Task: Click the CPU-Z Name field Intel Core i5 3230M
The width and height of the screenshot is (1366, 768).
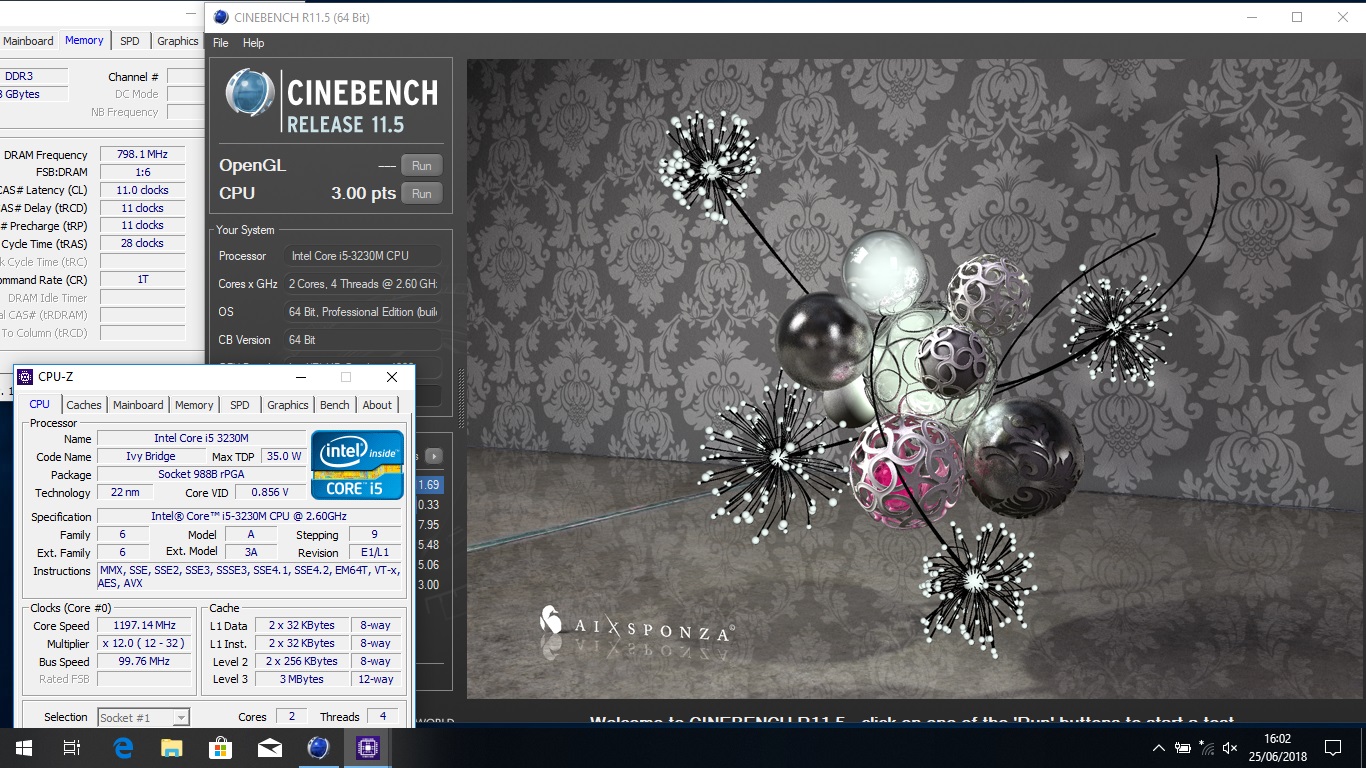Action: click(x=201, y=438)
